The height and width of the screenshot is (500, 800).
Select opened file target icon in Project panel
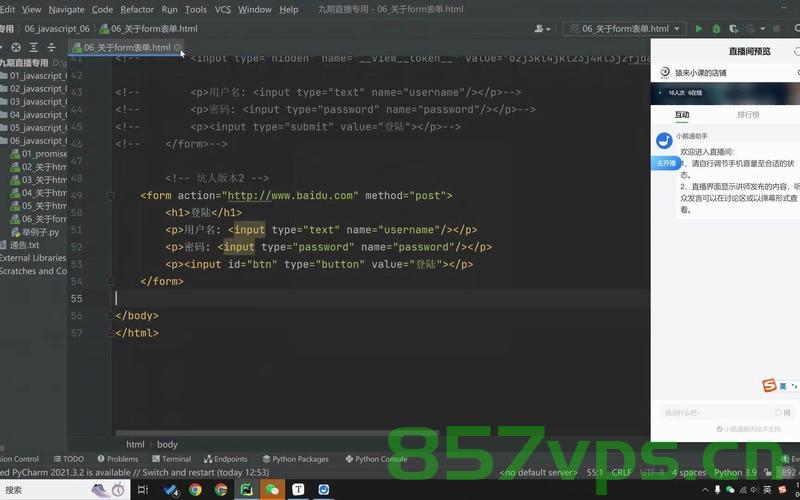tap(16, 47)
